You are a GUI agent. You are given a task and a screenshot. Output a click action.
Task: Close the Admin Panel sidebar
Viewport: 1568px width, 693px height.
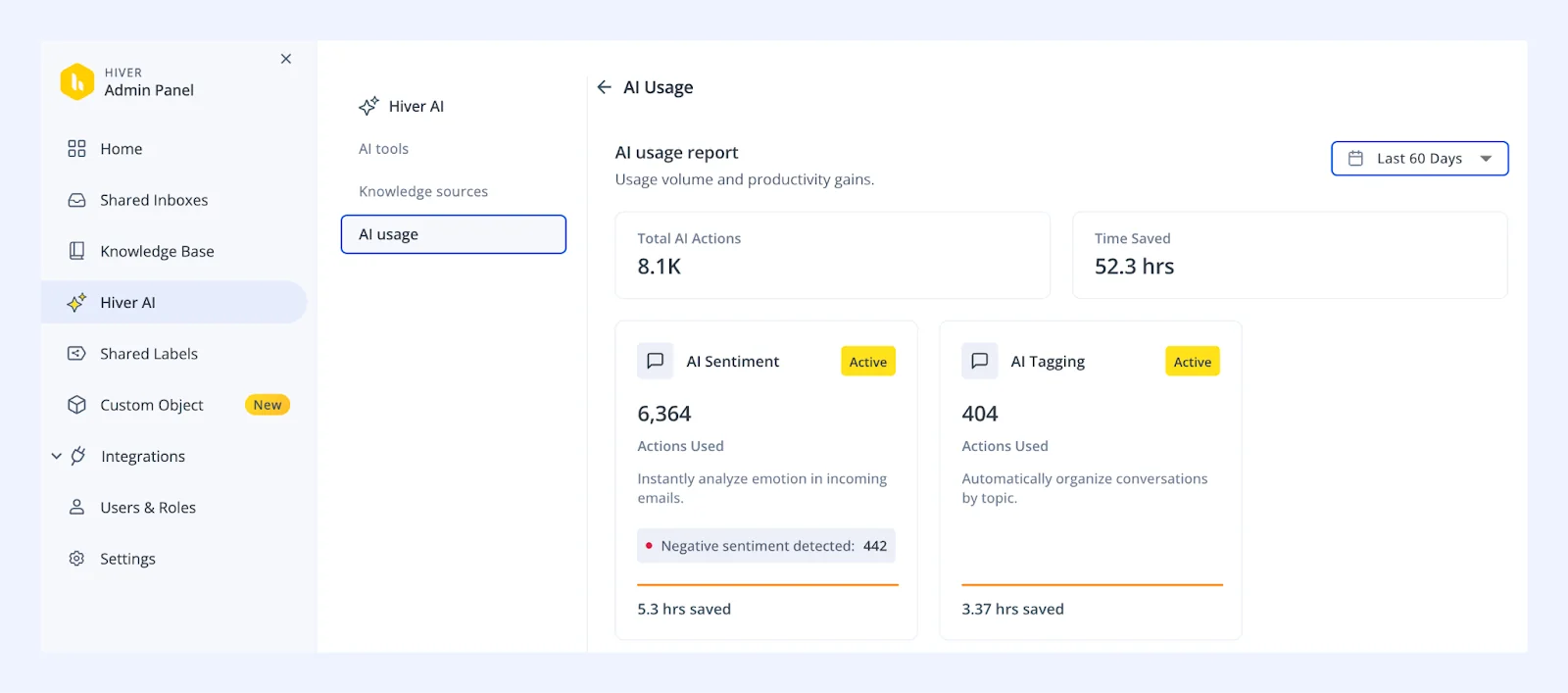point(286,59)
